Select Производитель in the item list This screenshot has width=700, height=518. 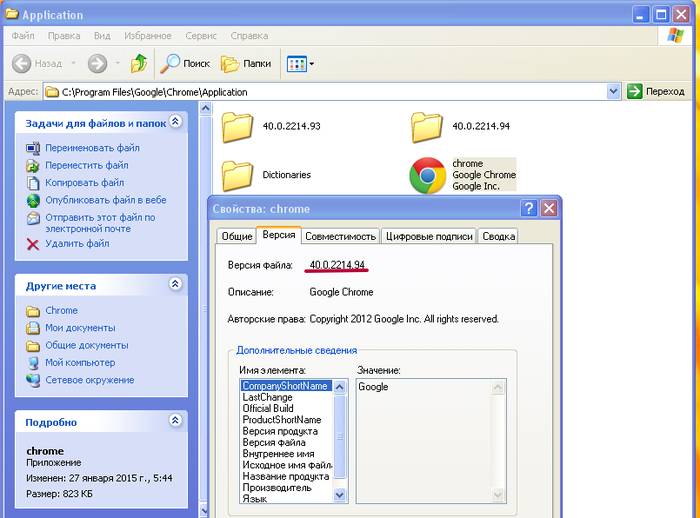tap(286, 488)
